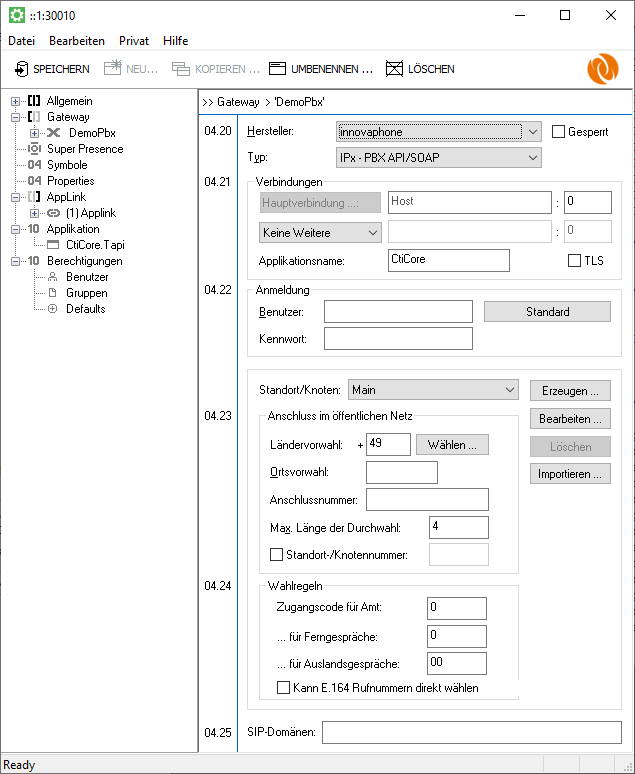
Task: Open the Bearbeiten menu
Action: [76, 41]
